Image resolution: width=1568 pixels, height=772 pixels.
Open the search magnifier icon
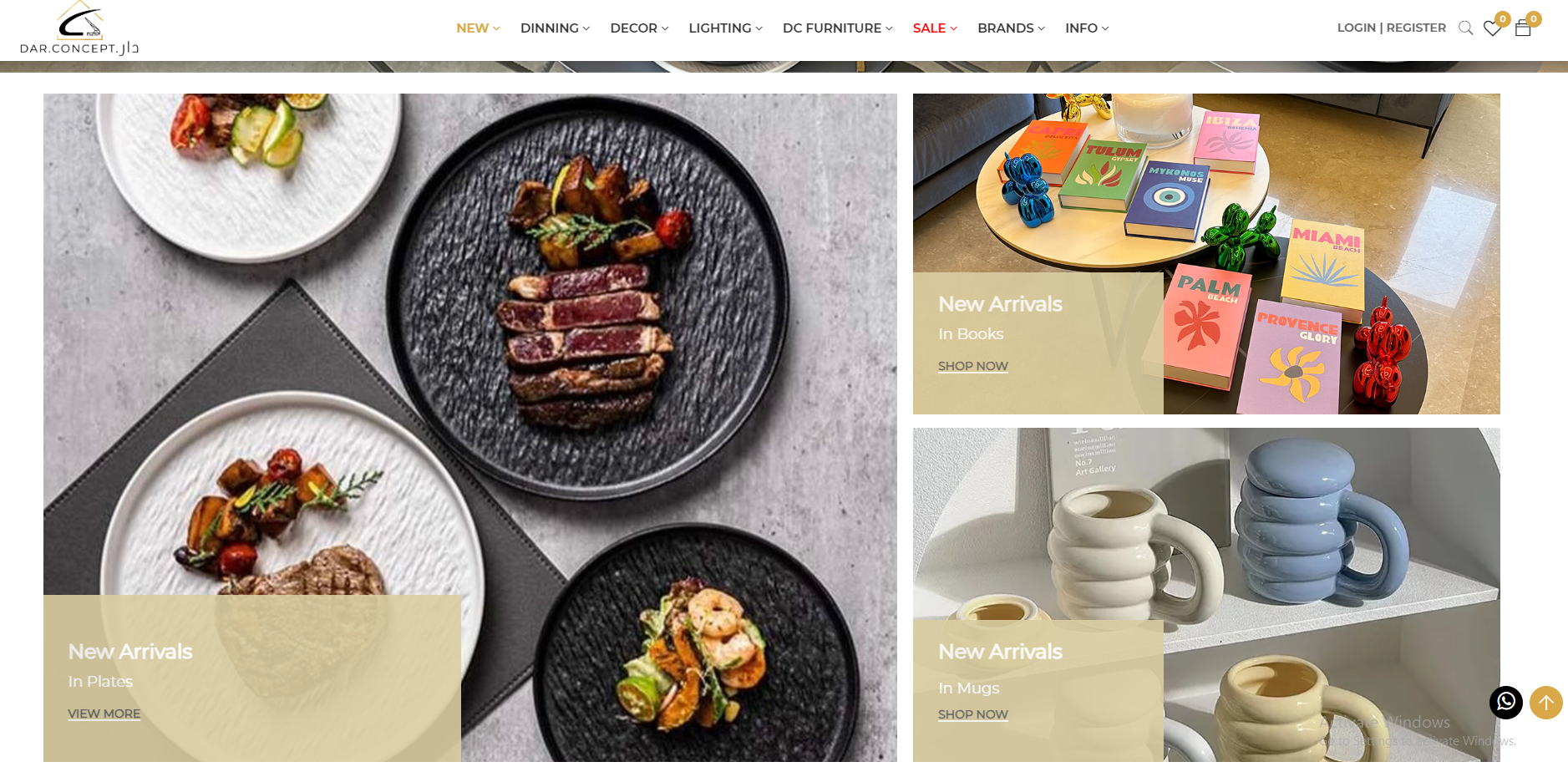point(1465,28)
